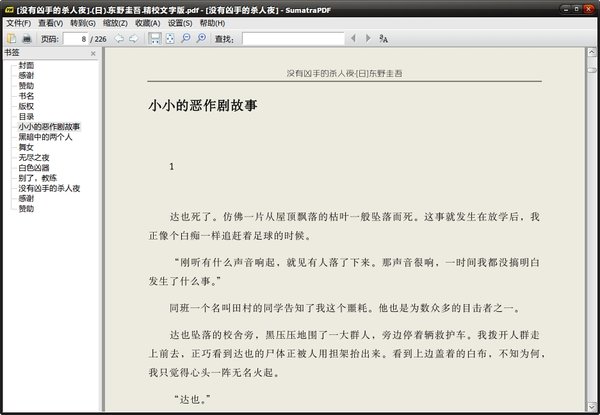Jump to the first 感谢 bookmark
Viewport: 600px width, 415px height.
26,76
